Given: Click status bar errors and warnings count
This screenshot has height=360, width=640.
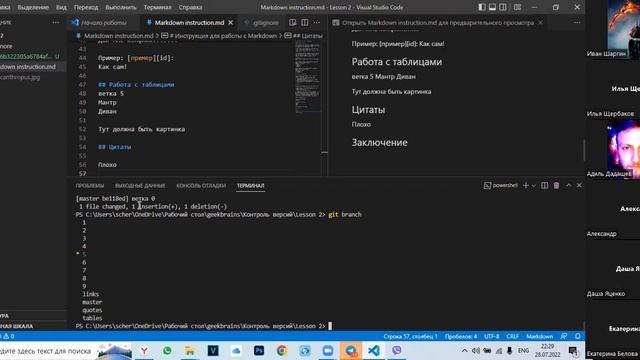Looking at the screenshot, I should (8, 336).
